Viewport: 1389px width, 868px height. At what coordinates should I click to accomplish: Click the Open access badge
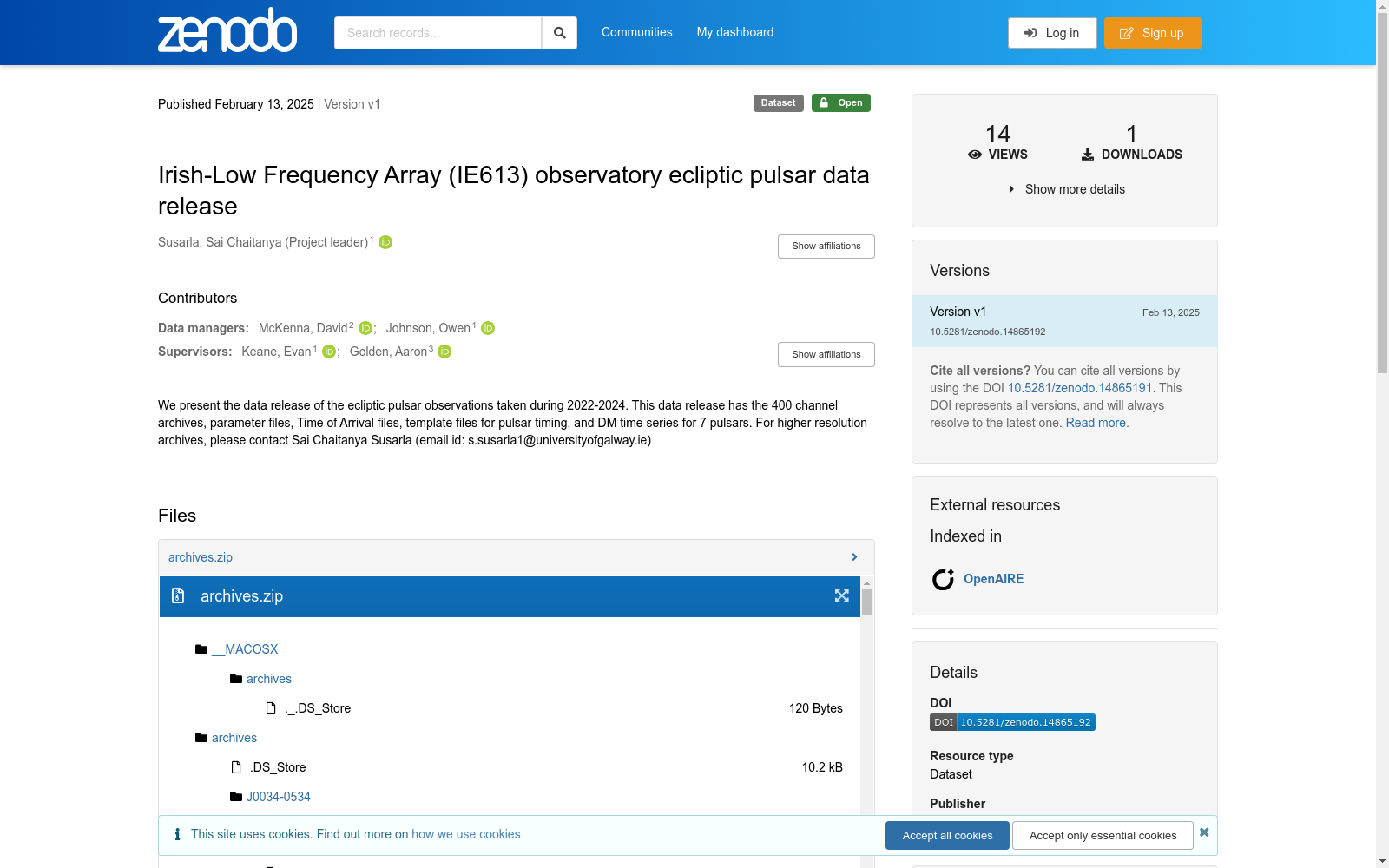(x=841, y=103)
